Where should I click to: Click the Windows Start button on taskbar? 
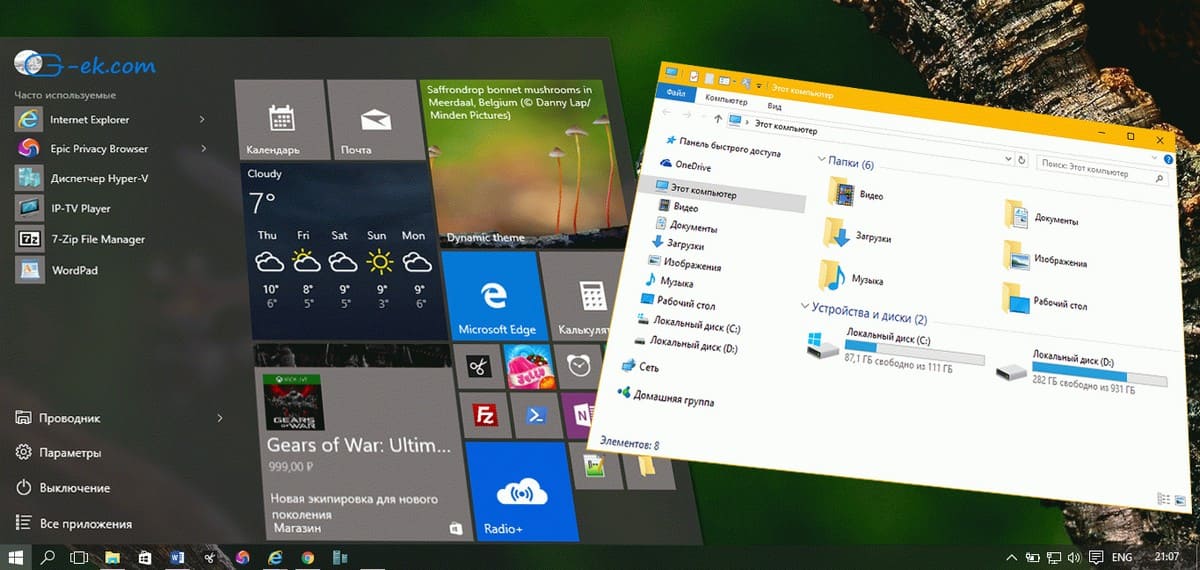[17, 557]
